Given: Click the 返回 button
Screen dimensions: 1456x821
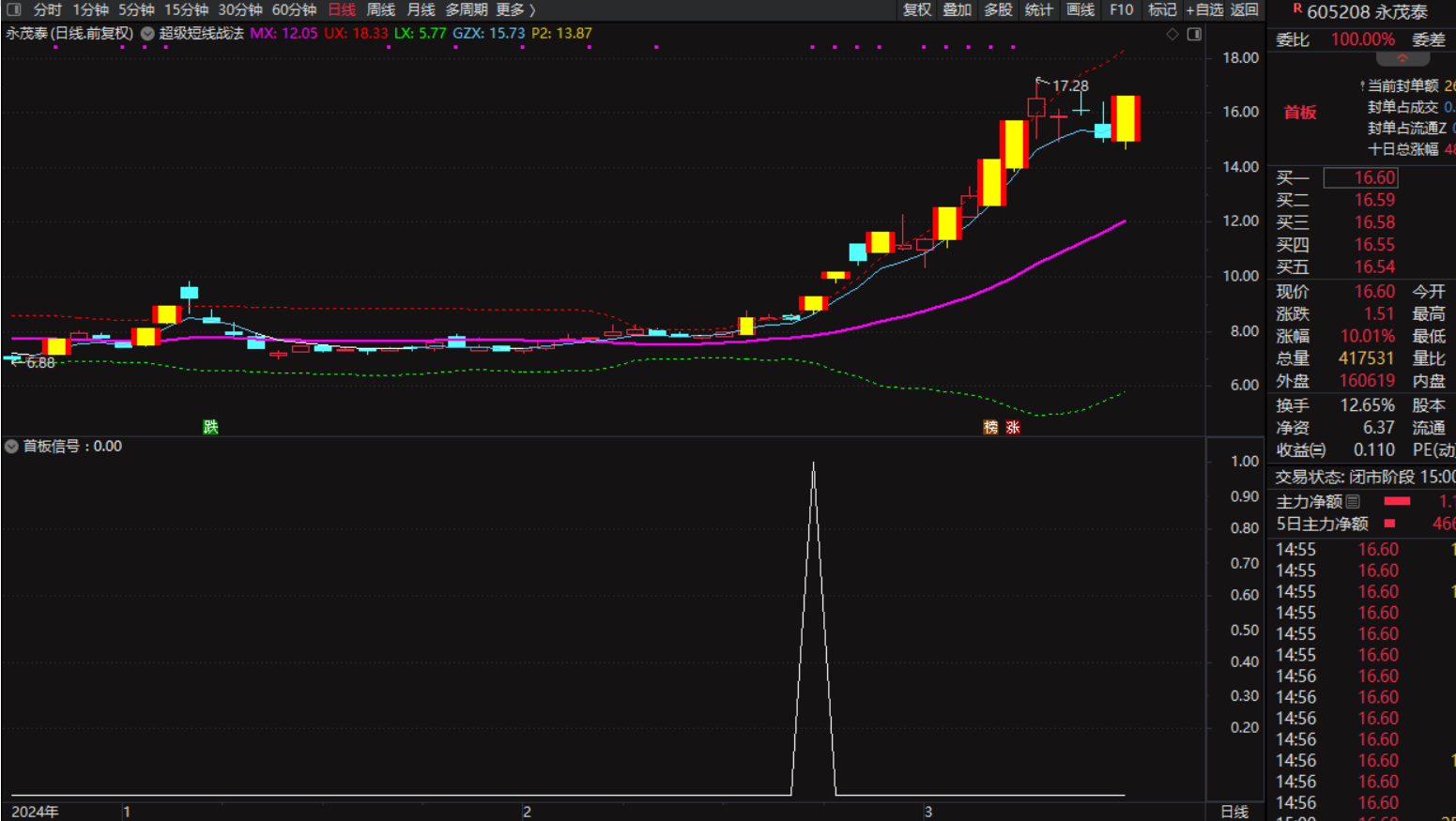Looking at the screenshot, I should [1244, 9].
